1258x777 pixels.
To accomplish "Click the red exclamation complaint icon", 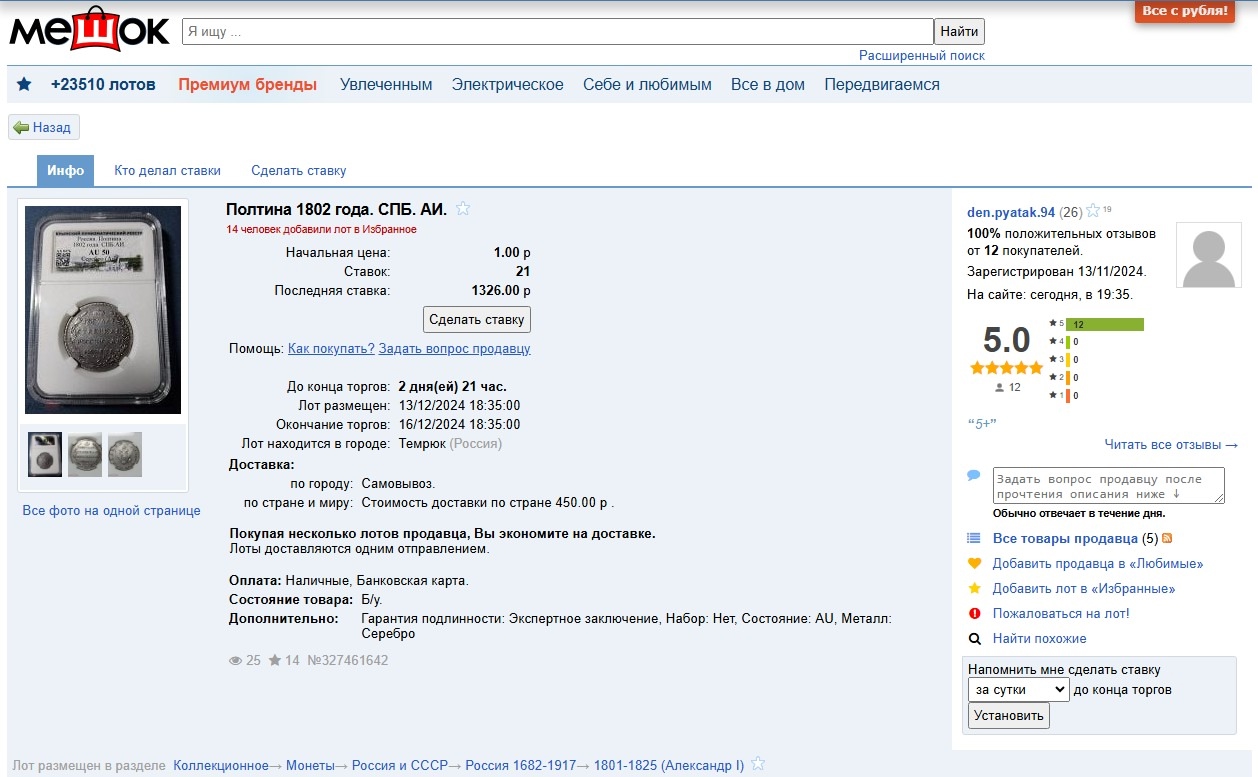I will [974, 614].
